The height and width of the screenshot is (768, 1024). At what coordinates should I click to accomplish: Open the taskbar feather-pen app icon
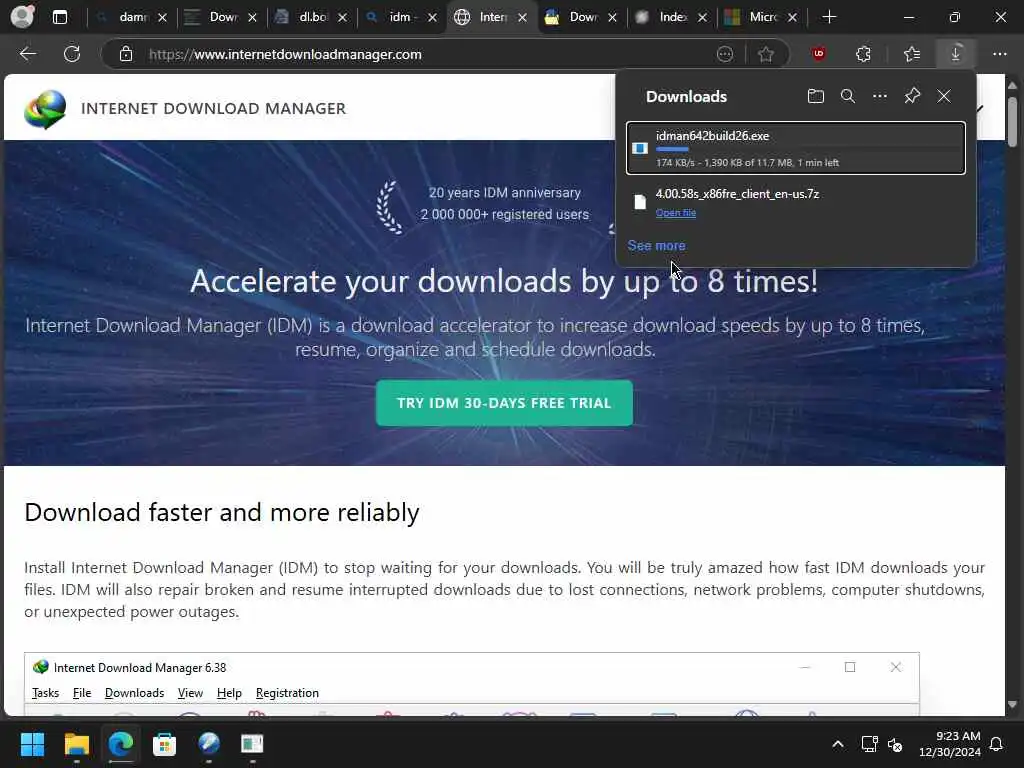point(209,744)
